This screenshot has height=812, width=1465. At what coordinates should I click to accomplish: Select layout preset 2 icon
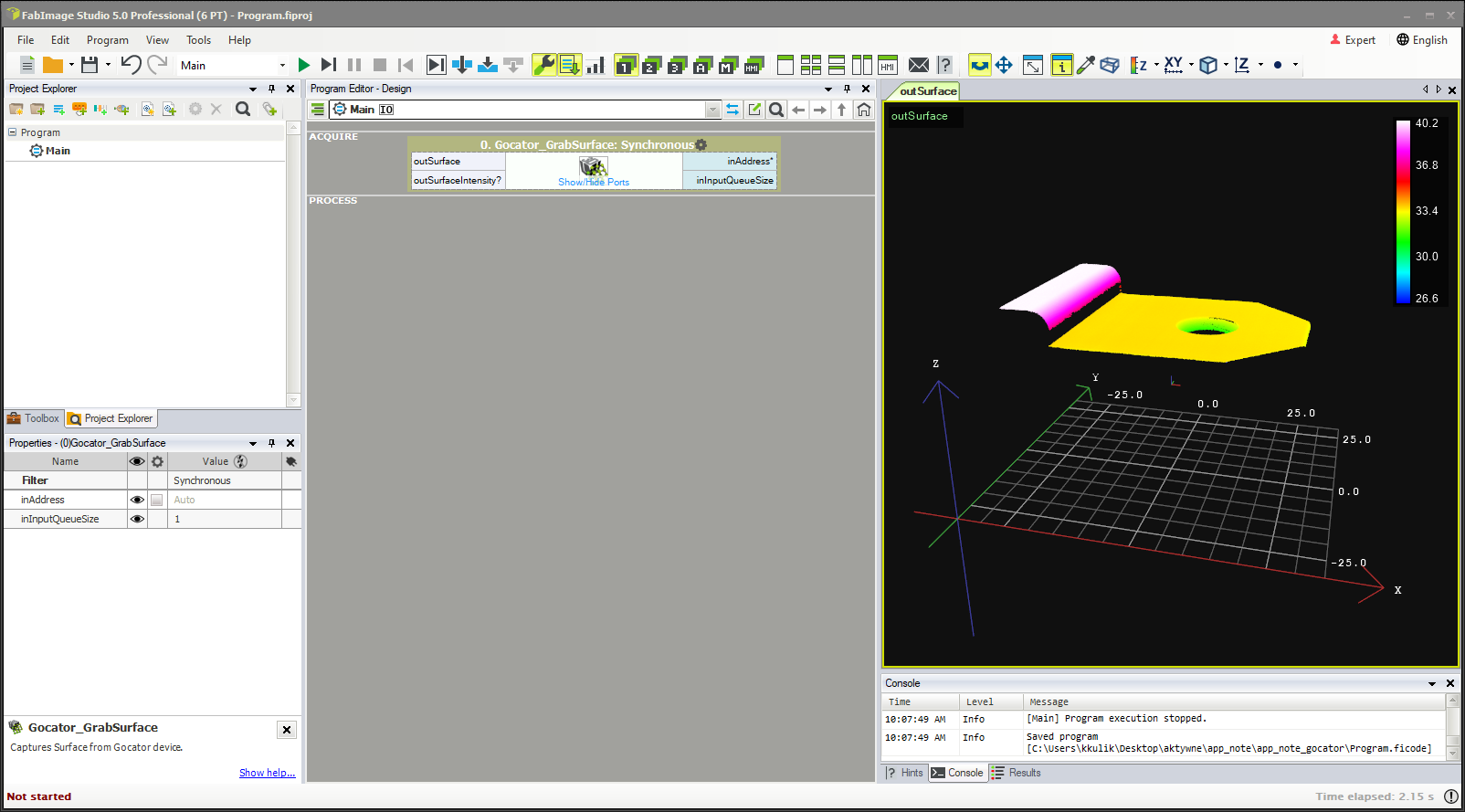tap(651, 65)
